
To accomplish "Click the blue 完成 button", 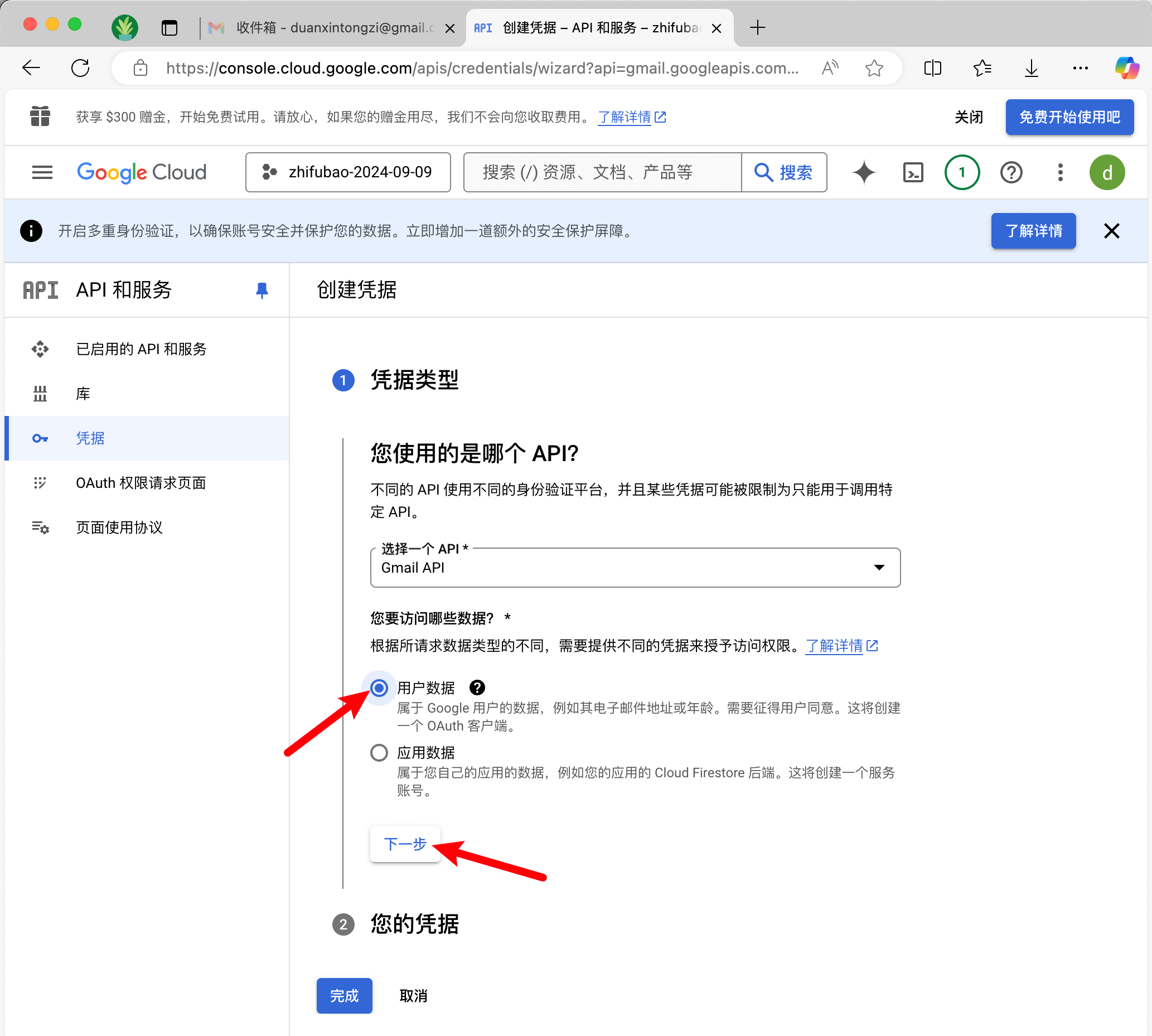I will tap(344, 995).
